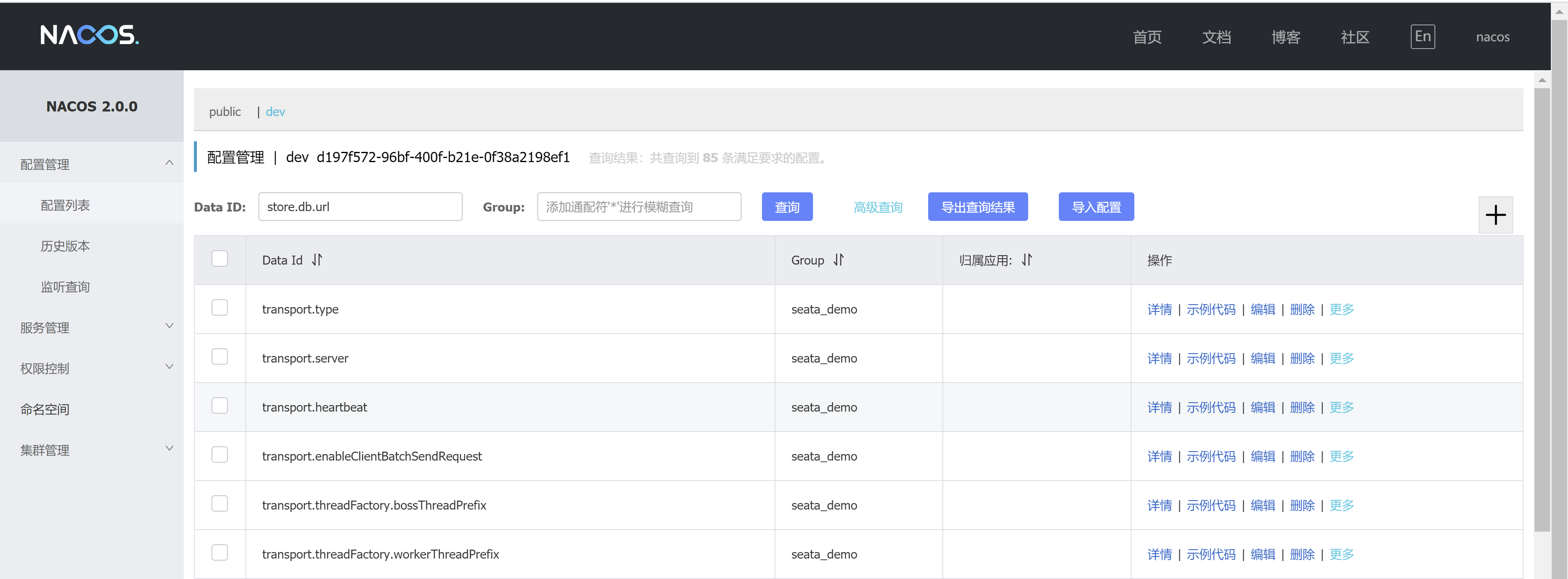Screen dimensions: 1568x579
Task: Check the transport.server row checkbox
Action: (x=220, y=357)
